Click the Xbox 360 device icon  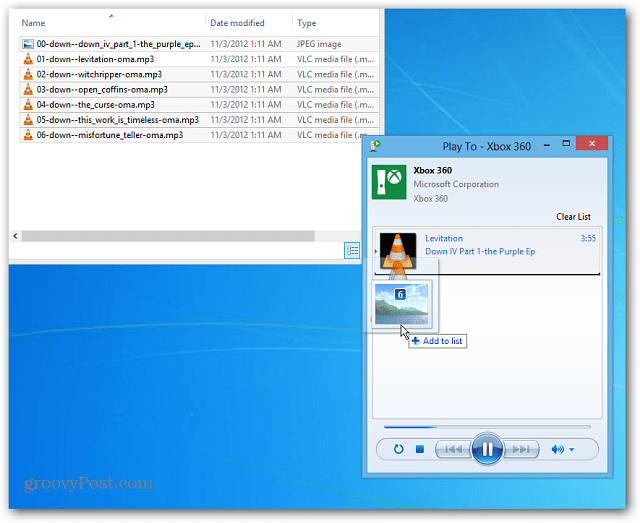(x=389, y=182)
